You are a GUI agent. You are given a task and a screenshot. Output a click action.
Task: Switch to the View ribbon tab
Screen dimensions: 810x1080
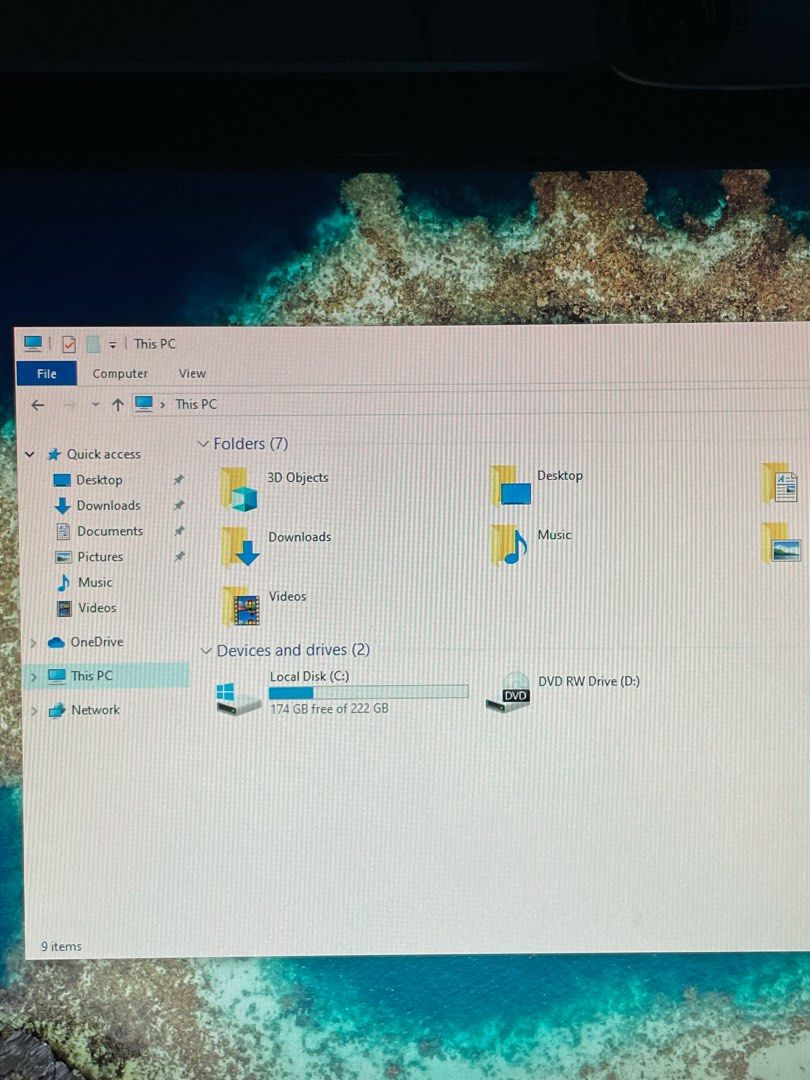coord(191,372)
